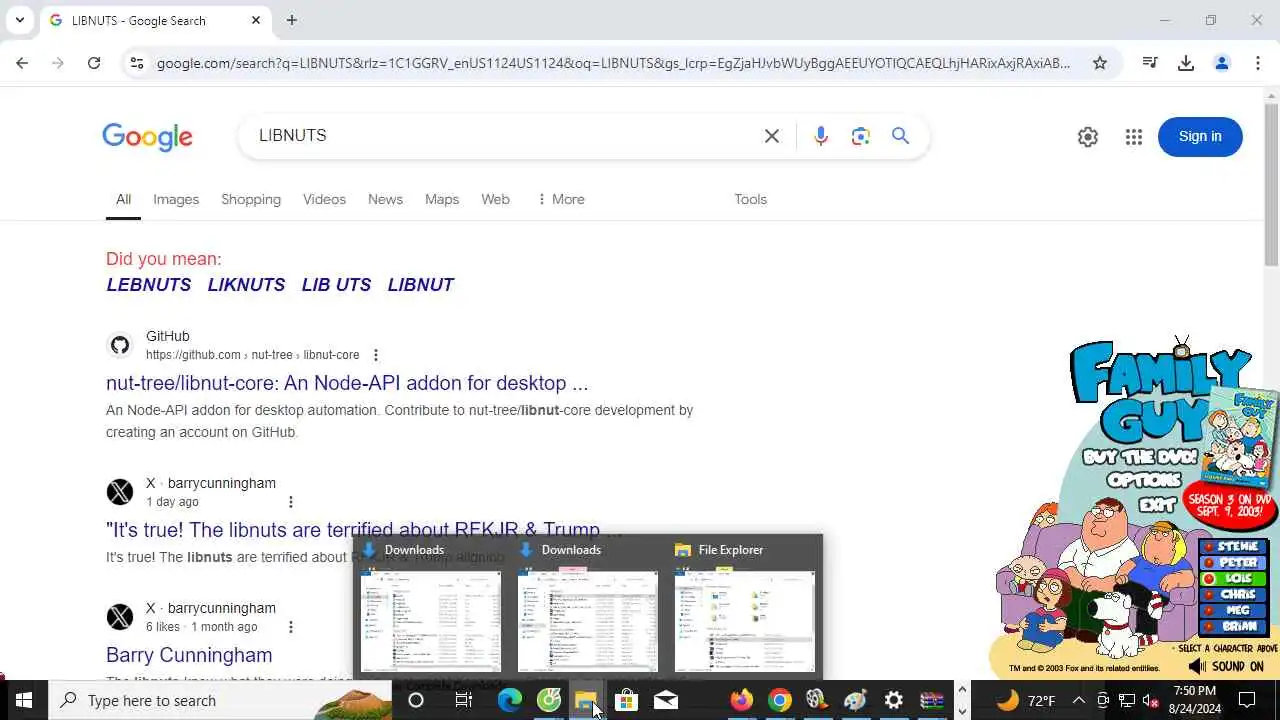Open Chrome downloads icon
Viewport: 1280px width, 720px height.
pos(1186,63)
